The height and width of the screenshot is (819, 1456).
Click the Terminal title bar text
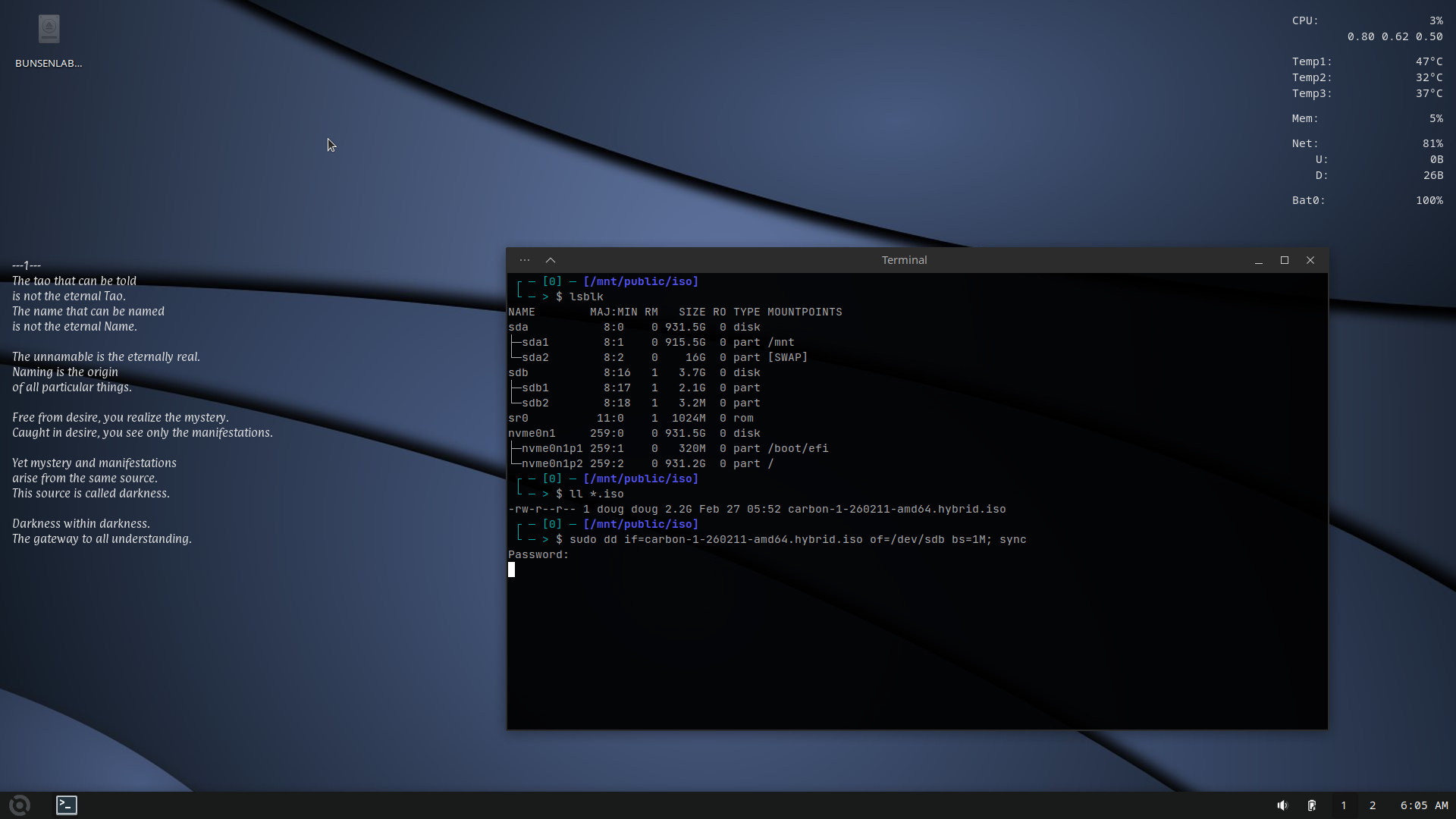click(904, 260)
